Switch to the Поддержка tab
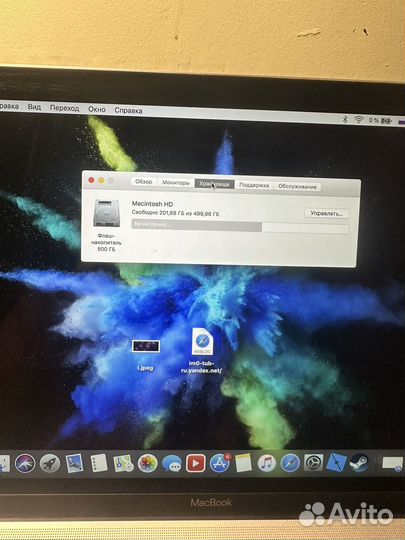Screen dimensions: 405x540 [254, 185]
